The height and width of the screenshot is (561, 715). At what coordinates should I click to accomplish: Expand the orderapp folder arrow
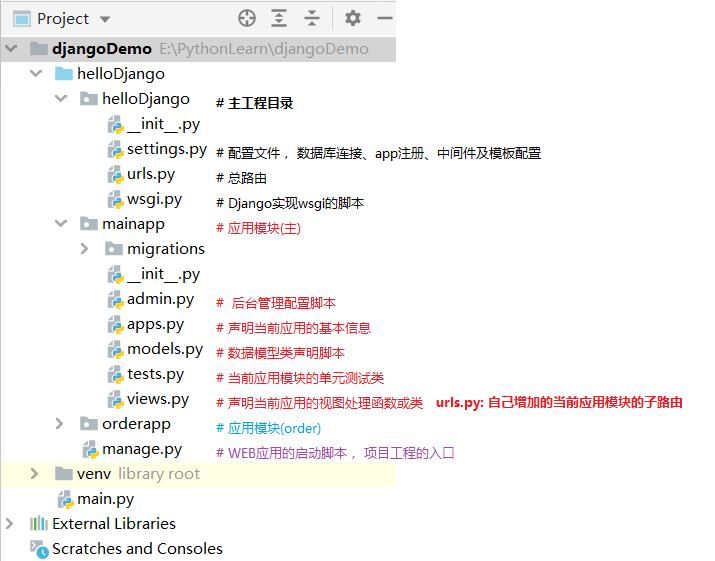click(x=59, y=424)
